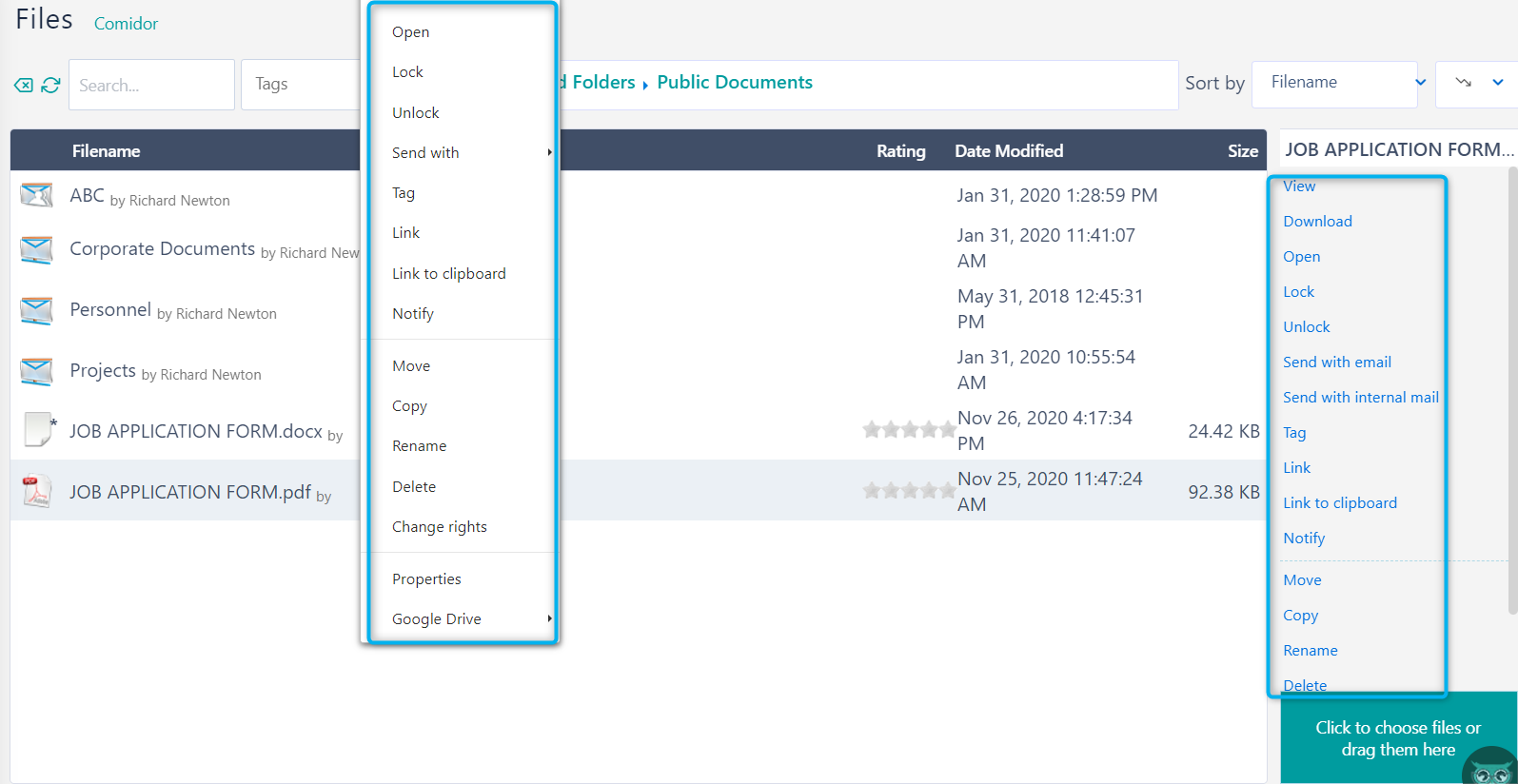Click Download in side panel
The height and width of the screenshot is (784, 1518).
[x=1317, y=221]
